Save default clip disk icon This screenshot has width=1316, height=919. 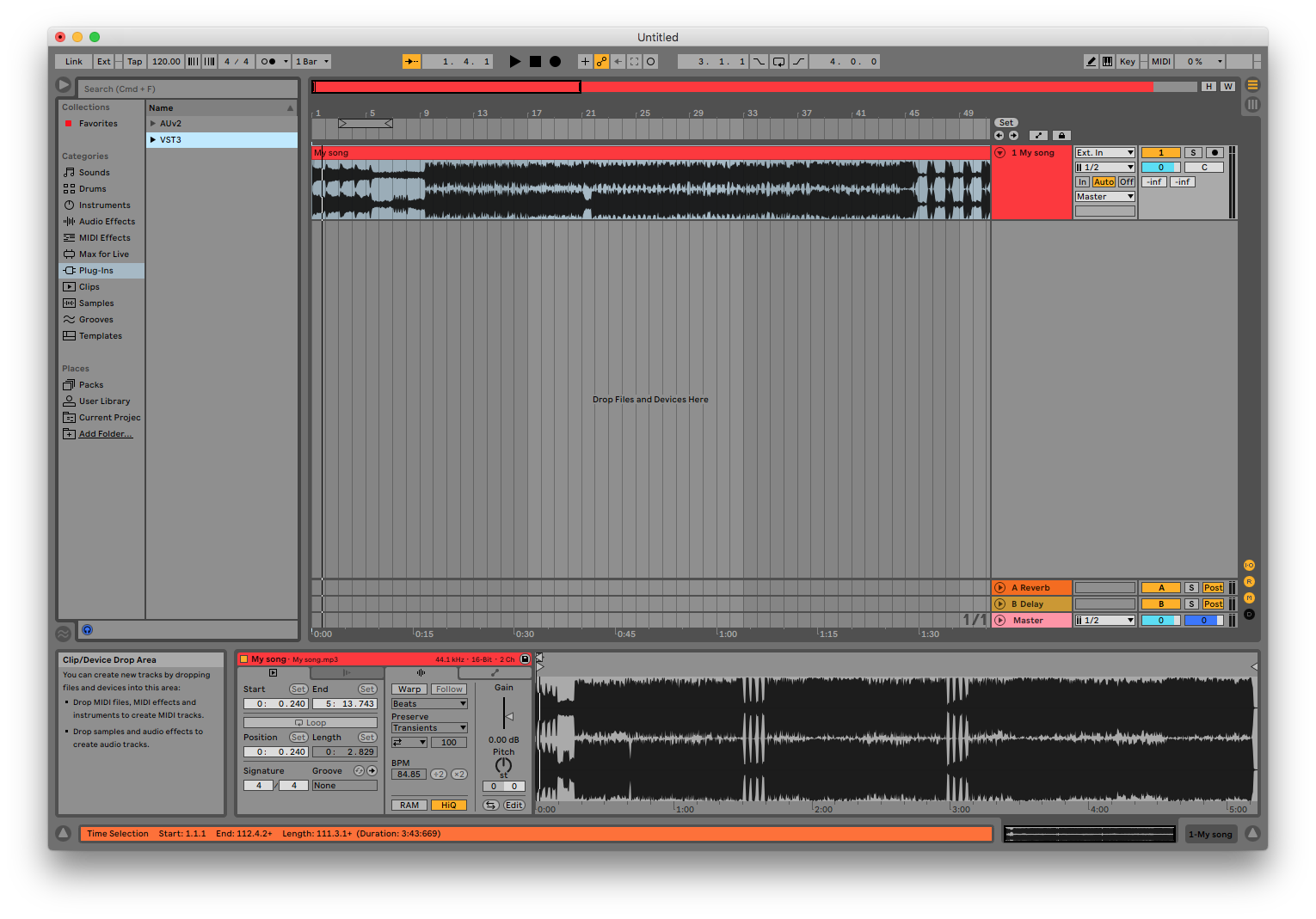point(525,659)
